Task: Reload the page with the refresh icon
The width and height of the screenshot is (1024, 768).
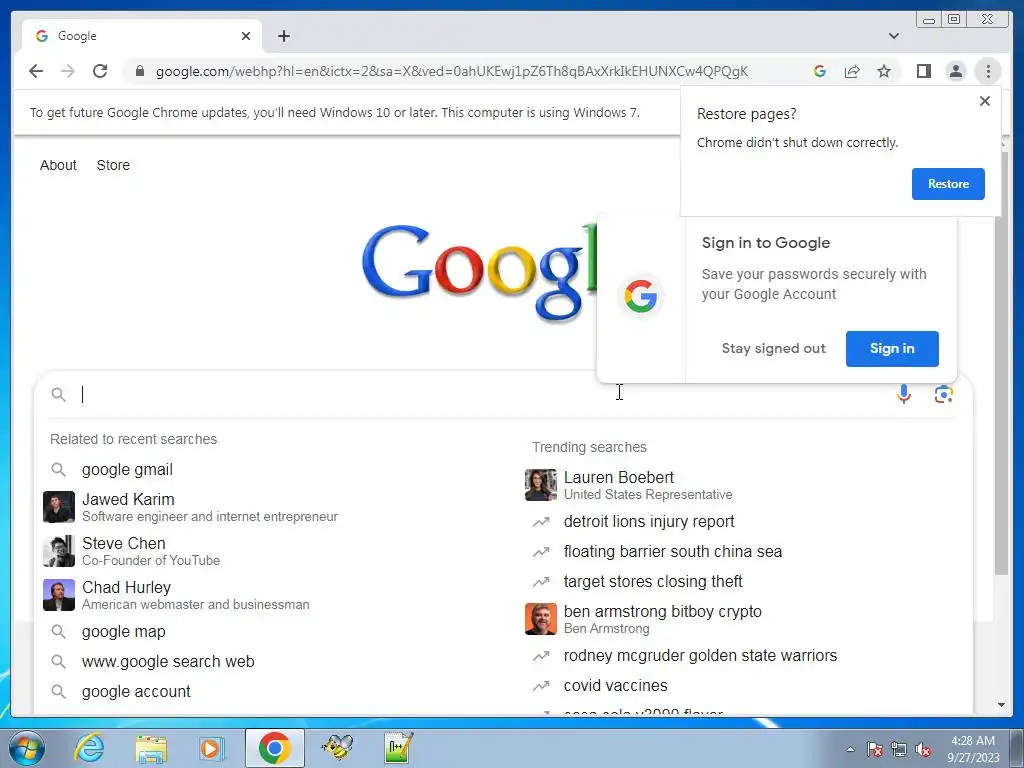Action: tap(100, 71)
